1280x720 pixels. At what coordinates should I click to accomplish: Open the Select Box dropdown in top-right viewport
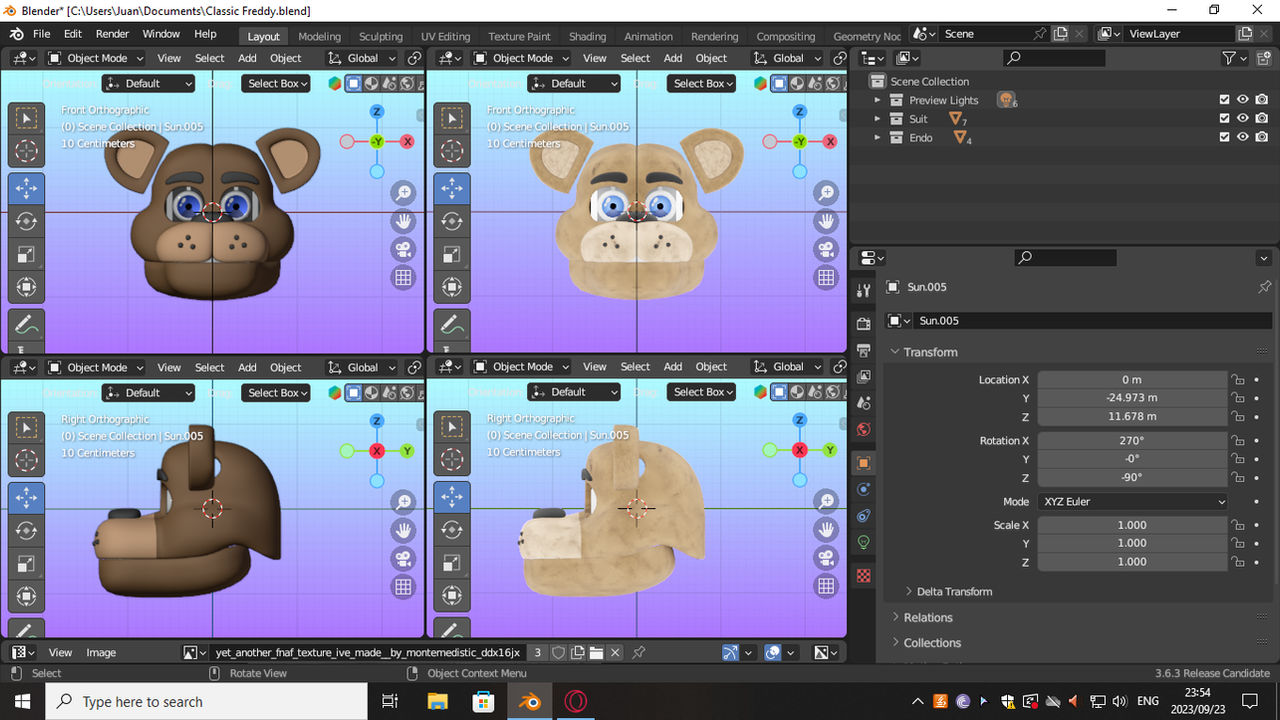click(x=702, y=83)
